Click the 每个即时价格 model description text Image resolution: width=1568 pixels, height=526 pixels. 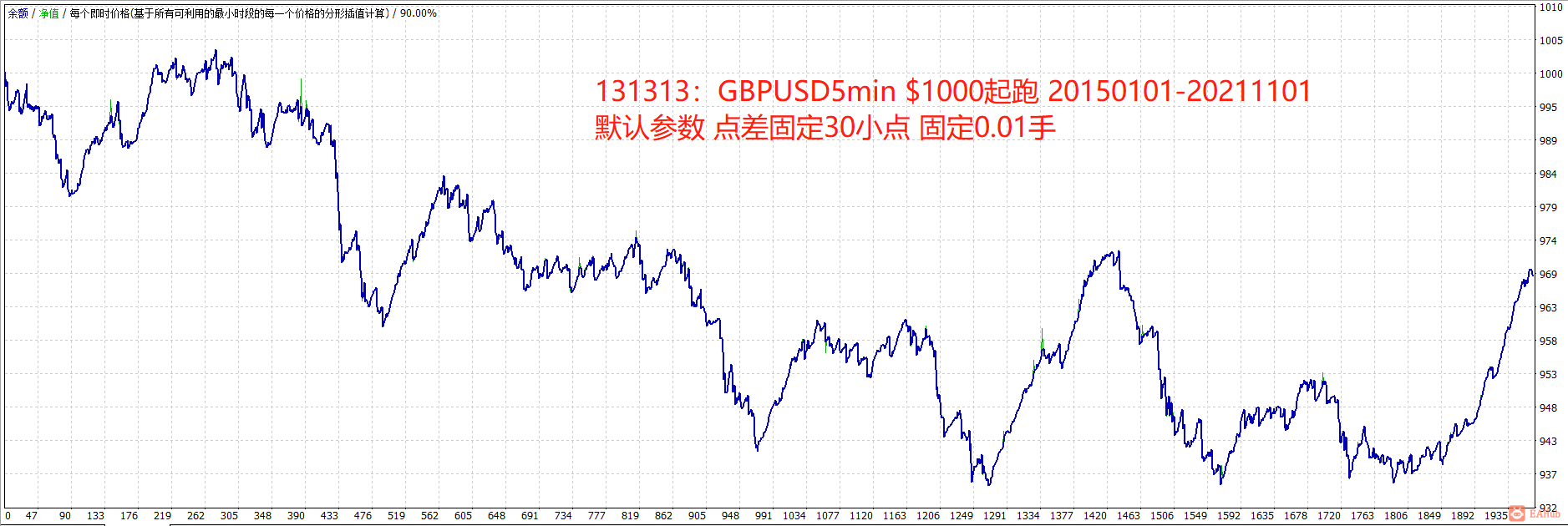230,13
